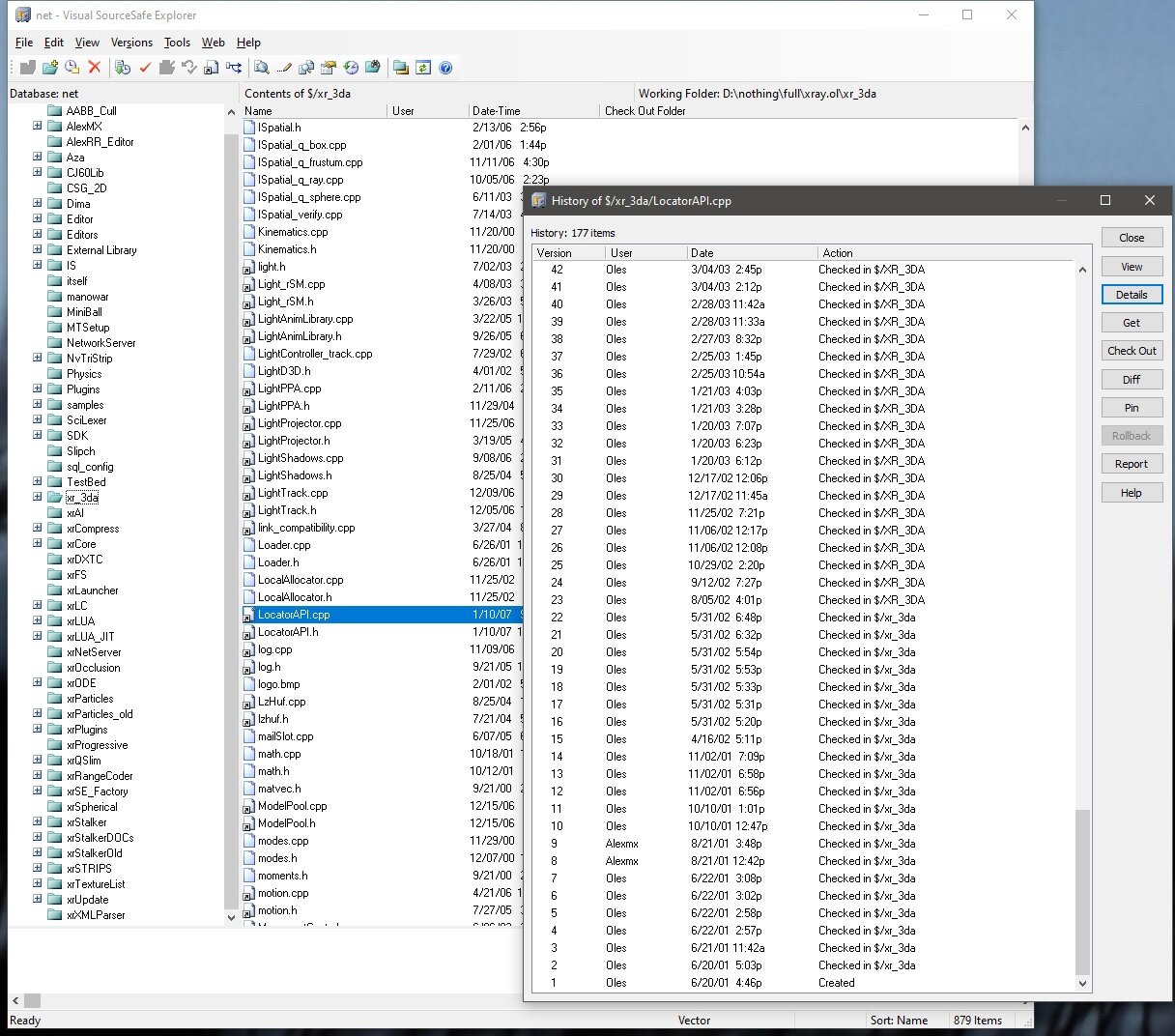Expand the xrParticles_old project node
This screenshot has height=1036, width=1175.
pos(37,713)
